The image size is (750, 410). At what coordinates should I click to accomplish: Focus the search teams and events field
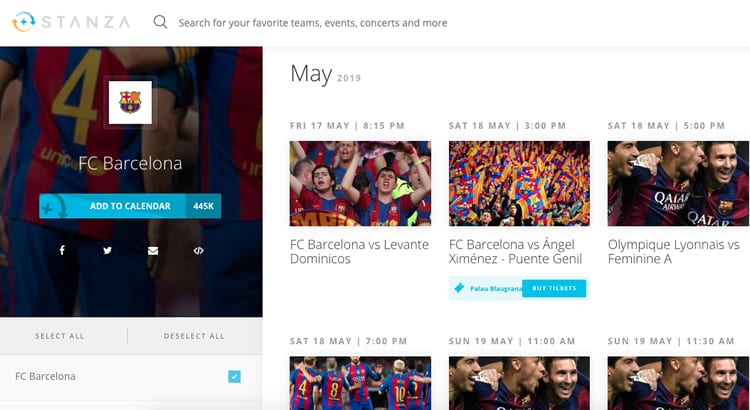pyautogui.click(x=313, y=22)
